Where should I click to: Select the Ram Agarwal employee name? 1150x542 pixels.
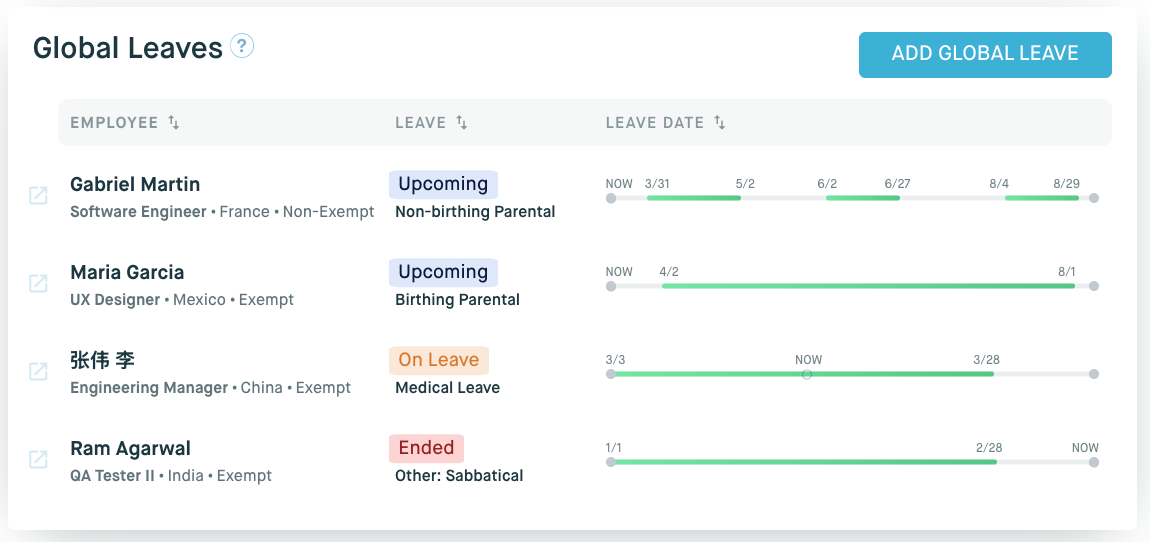130,448
